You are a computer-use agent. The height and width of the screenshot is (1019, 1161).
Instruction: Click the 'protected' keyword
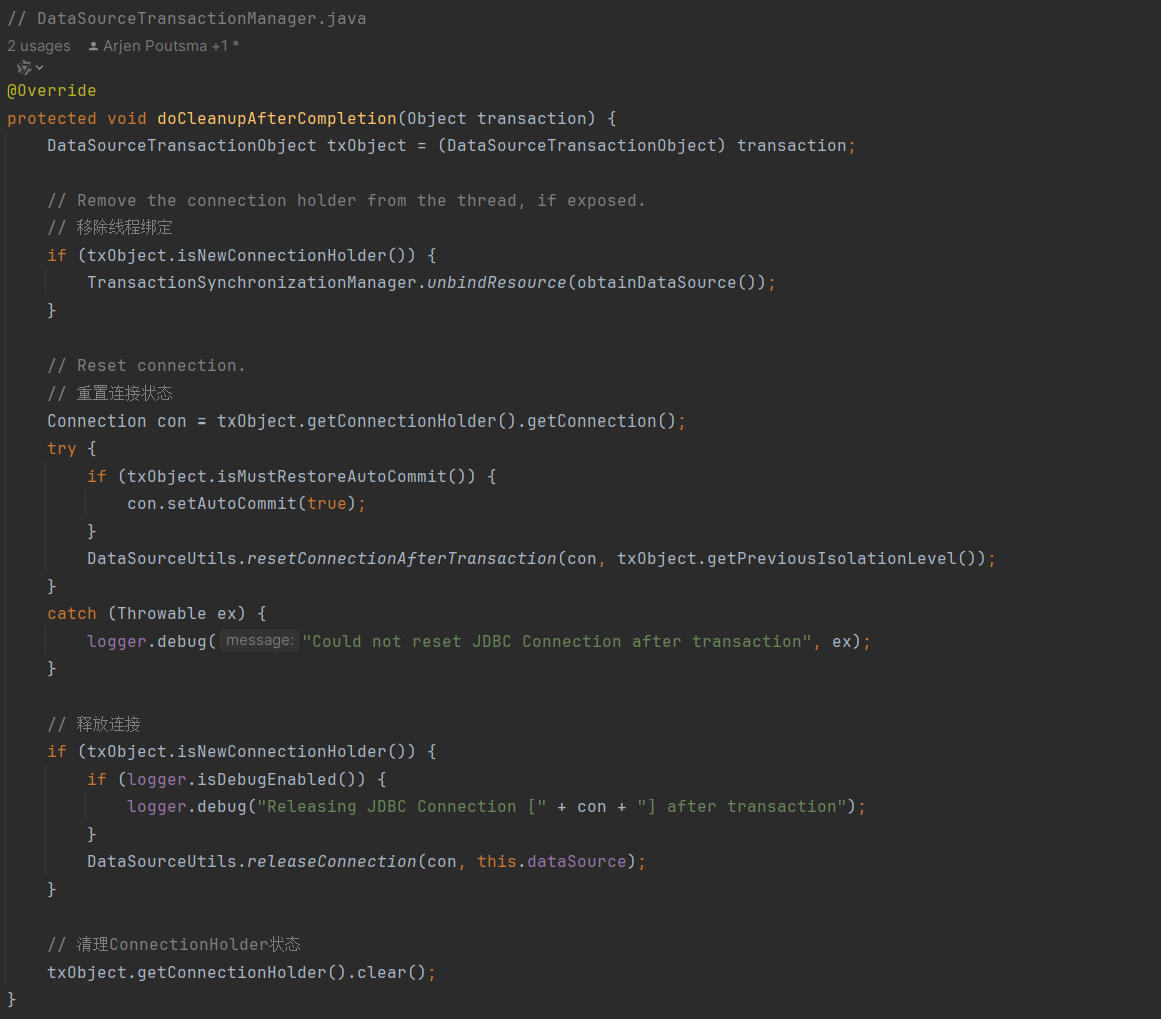coord(52,118)
